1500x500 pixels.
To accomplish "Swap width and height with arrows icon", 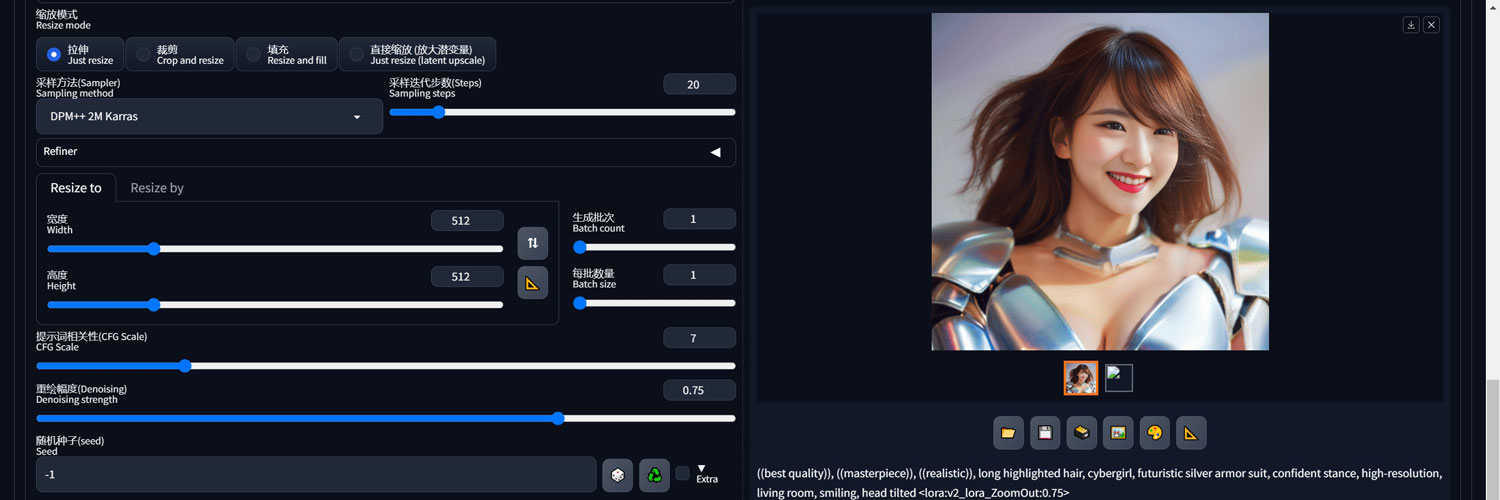I will (x=533, y=243).
